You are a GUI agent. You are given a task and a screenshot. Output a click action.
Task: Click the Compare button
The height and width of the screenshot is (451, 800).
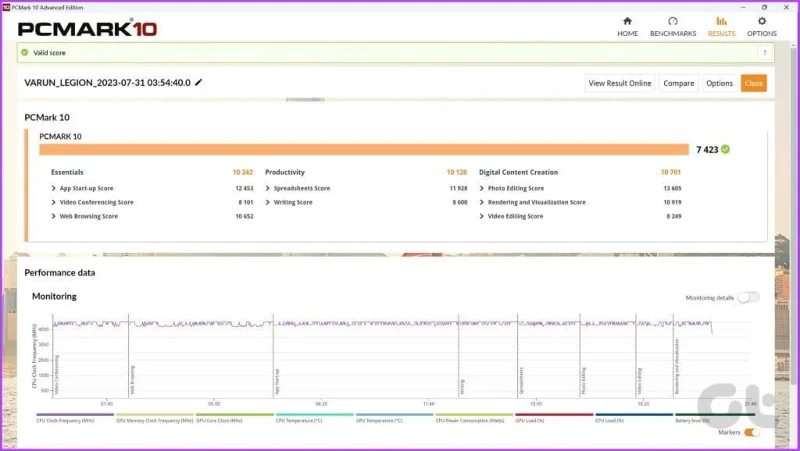click(678, 83)
